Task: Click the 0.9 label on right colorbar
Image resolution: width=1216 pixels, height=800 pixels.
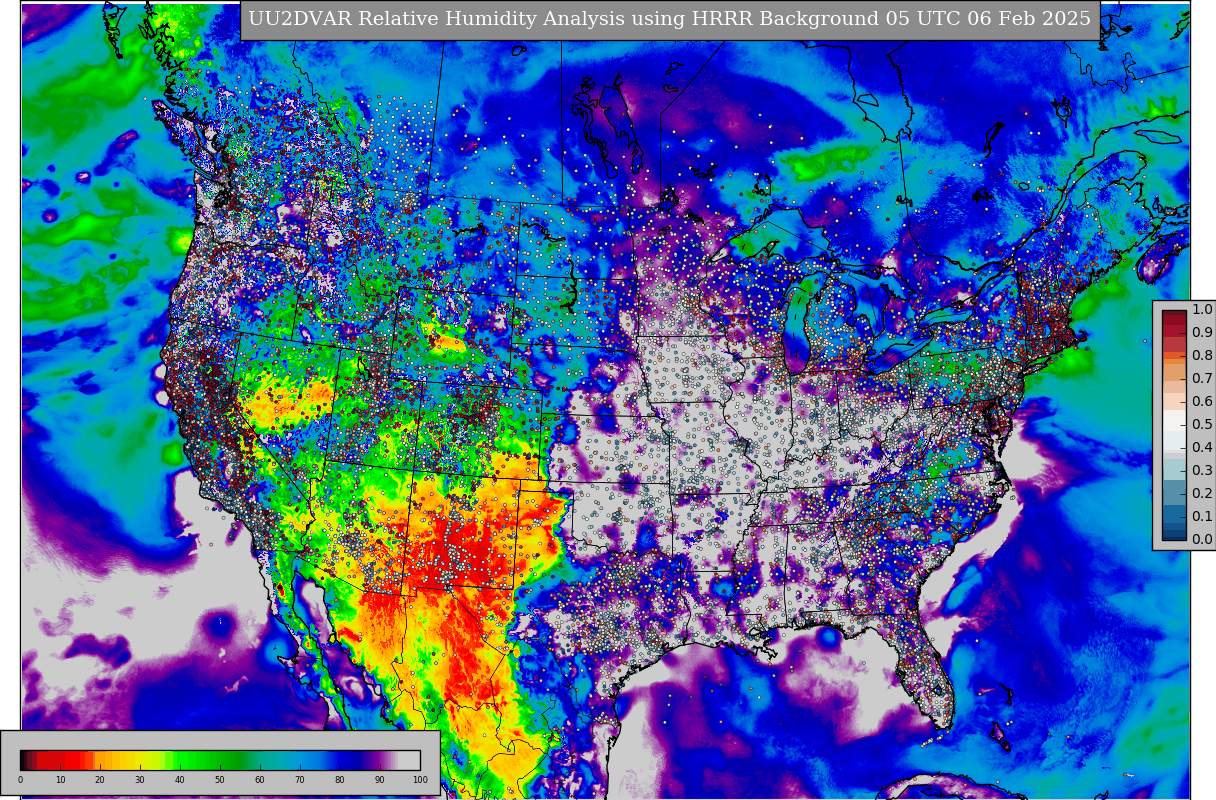Action: [1202, 332]
